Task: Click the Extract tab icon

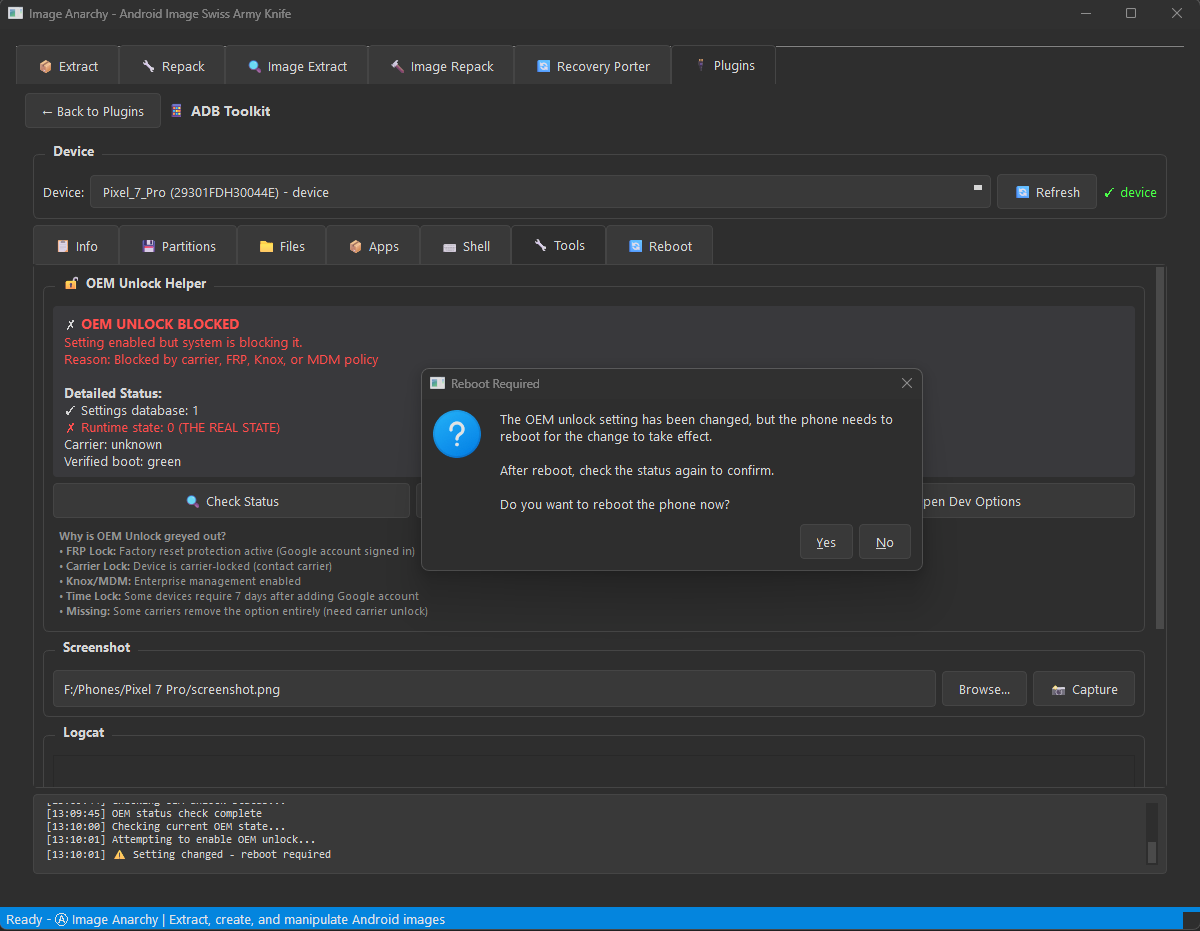Action: tap(47, 65)
